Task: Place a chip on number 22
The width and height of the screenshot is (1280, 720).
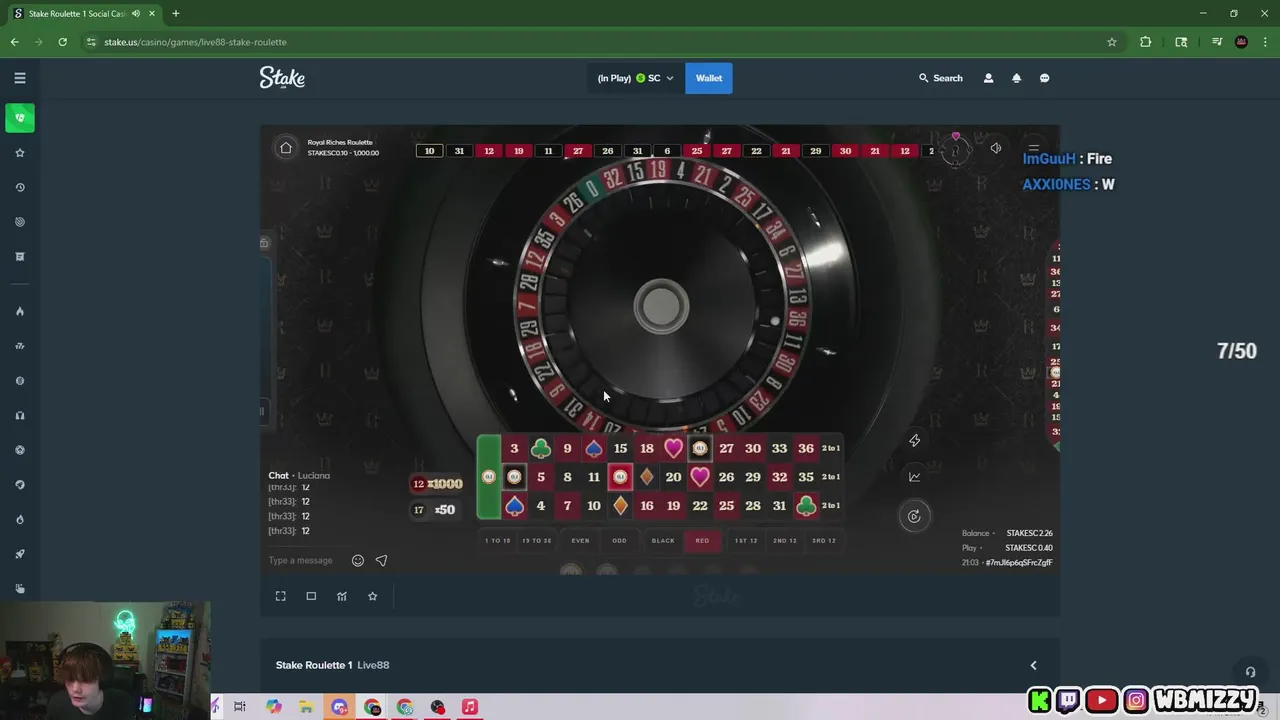Action: pyautogui.click(x=700, y=506)
